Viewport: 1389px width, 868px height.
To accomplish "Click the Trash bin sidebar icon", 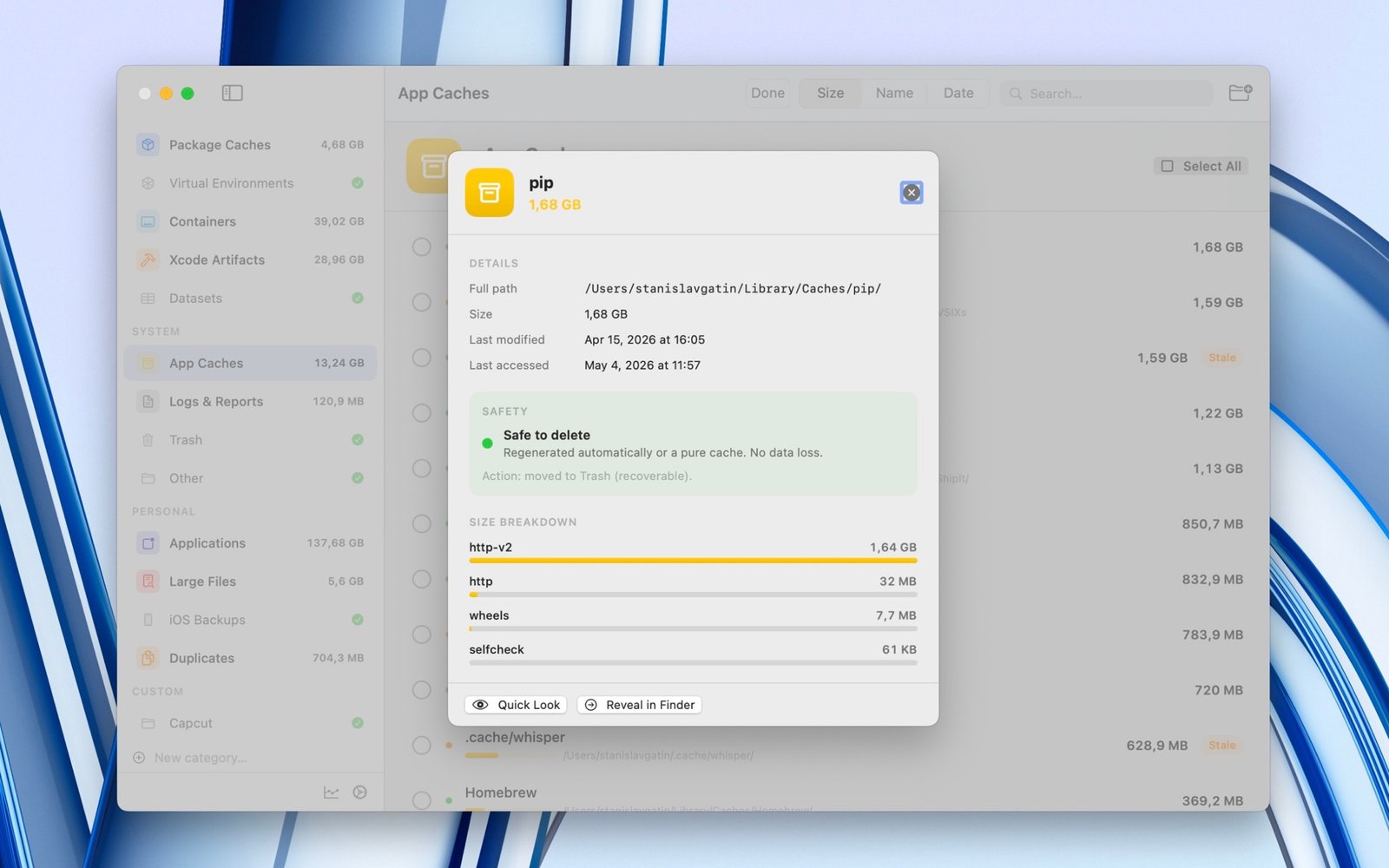I will [148, 440].
